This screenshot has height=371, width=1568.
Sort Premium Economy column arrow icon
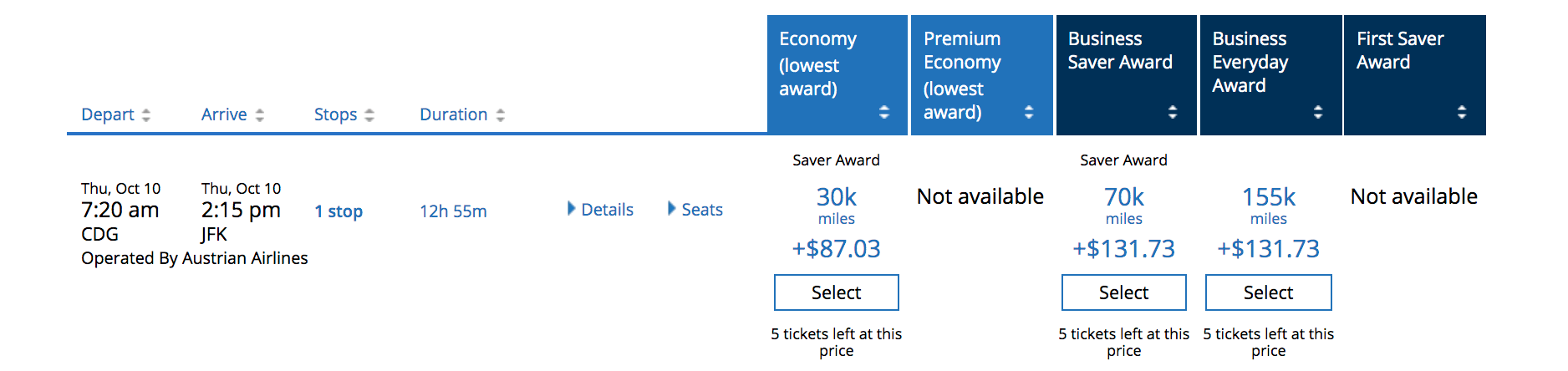click(1029, 112)
